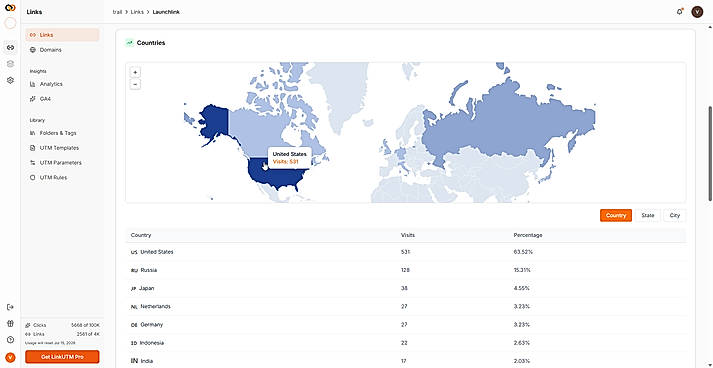Switch to the City view tab
The height and width of the screenshot is (368, 713).
(674, 216)
